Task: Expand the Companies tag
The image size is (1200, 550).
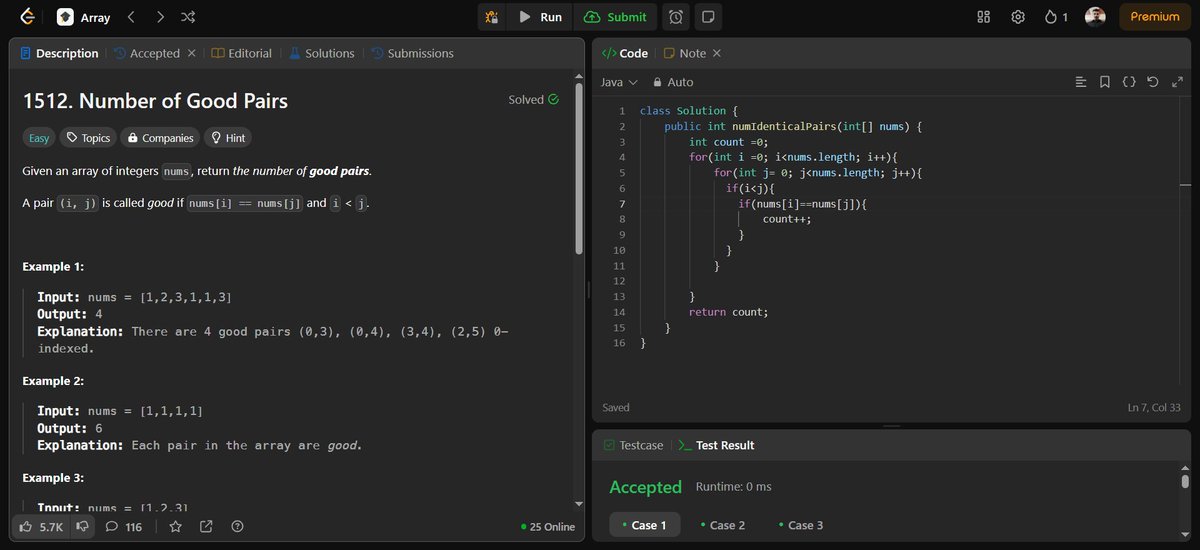Action: pos(160,138)
